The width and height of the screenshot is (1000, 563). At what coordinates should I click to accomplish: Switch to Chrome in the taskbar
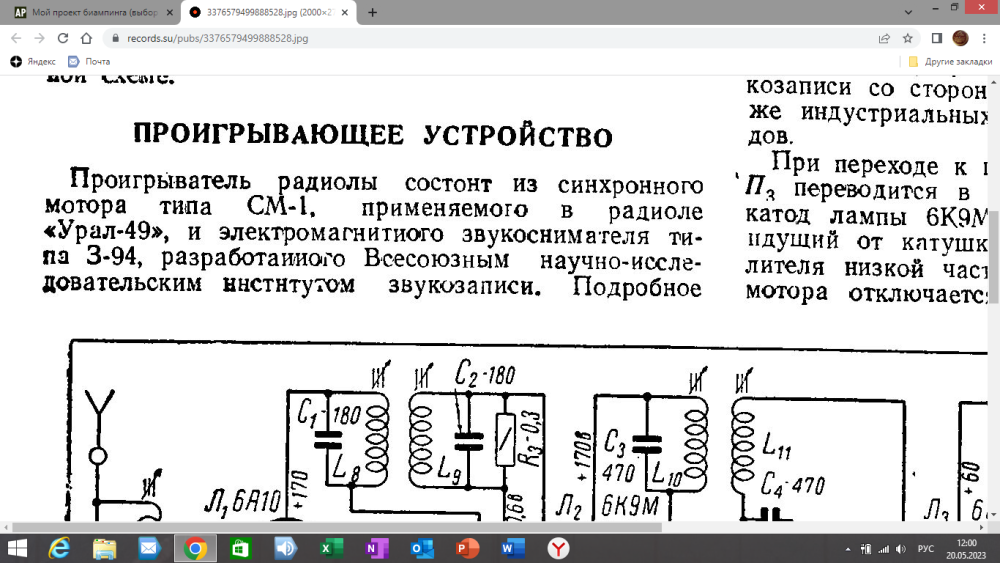(195, 548)
